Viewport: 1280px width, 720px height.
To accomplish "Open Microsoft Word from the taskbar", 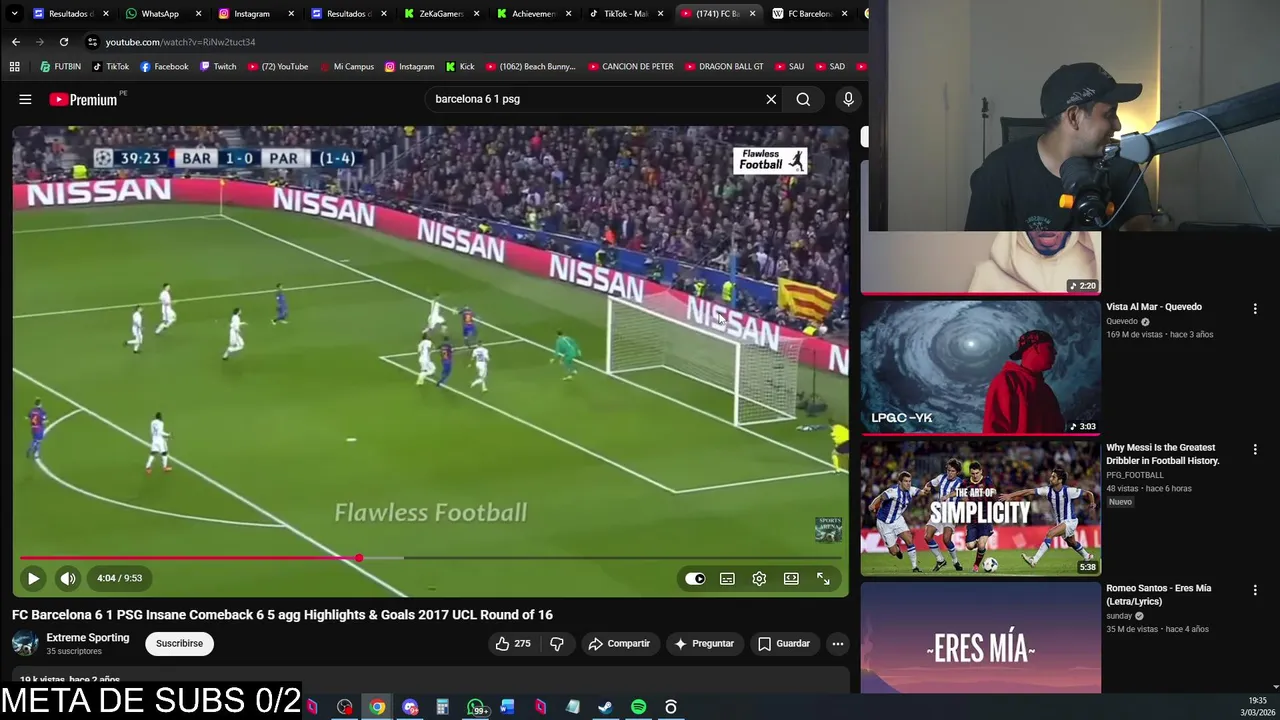I will pyautogui.click(x=507, y=707).
